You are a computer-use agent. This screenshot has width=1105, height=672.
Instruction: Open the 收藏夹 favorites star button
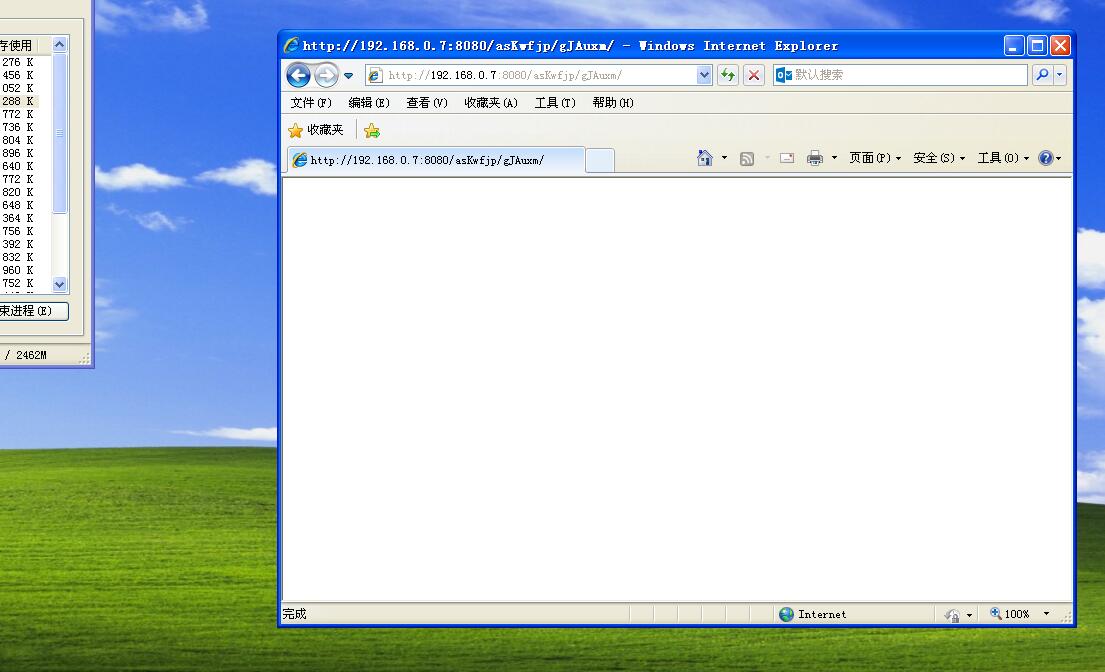pos(316,130)
